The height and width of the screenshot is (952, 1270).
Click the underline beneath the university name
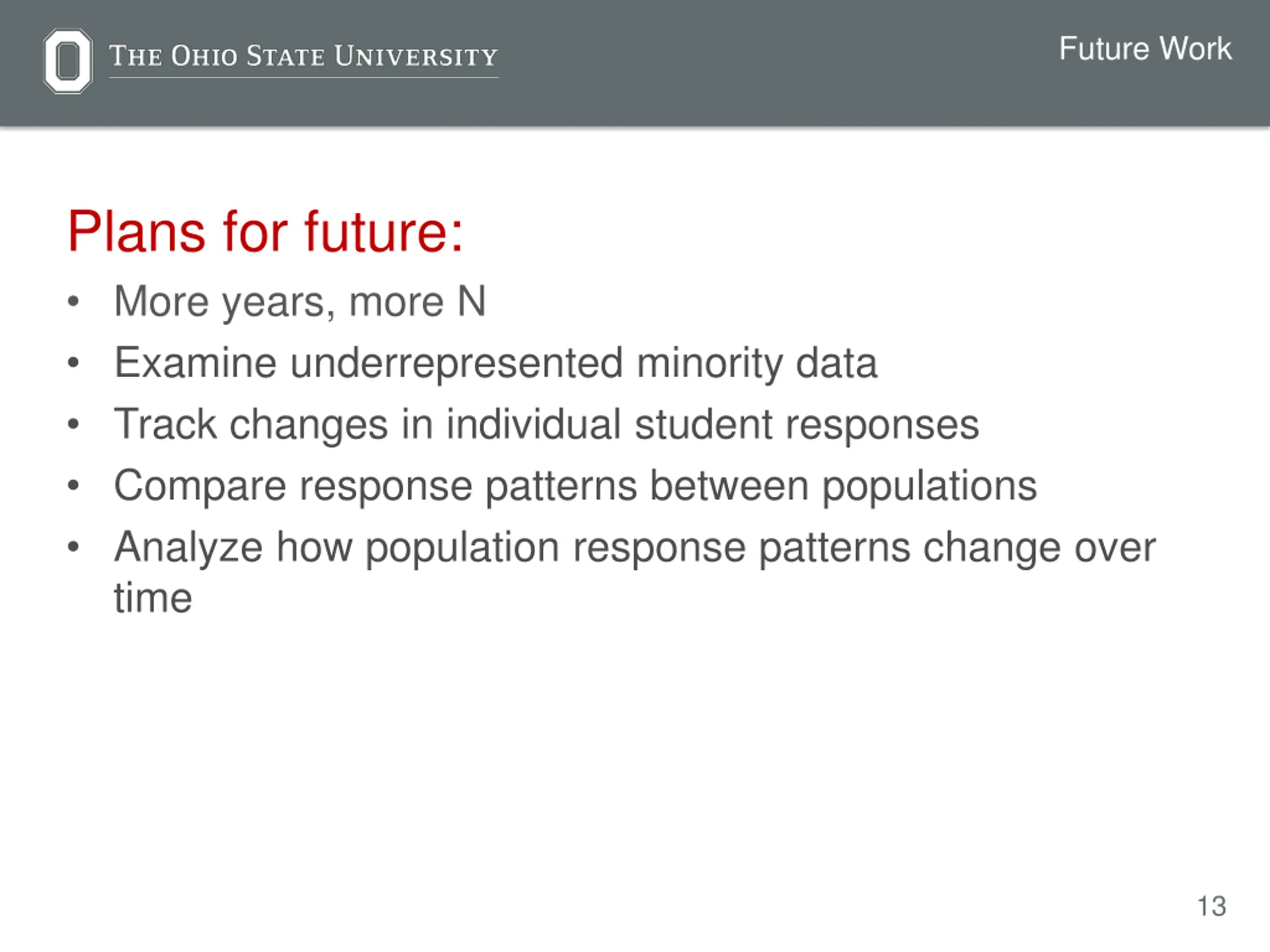(x=304, y=77)
